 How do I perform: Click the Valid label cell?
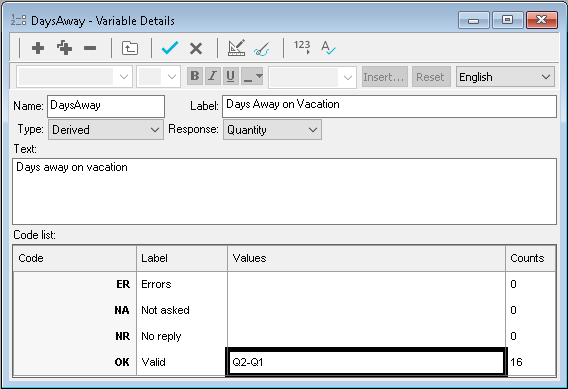tap(182, 362)
